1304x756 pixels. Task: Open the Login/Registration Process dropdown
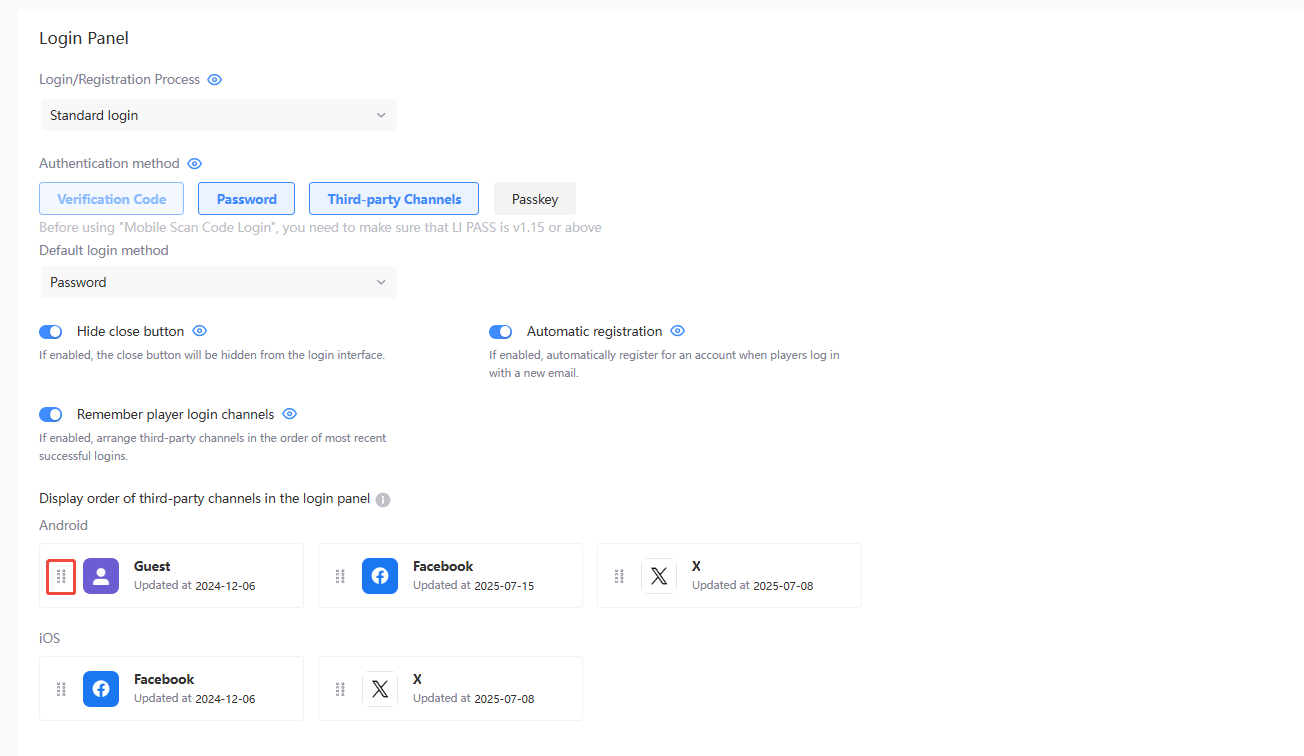(x=218, y=115)
